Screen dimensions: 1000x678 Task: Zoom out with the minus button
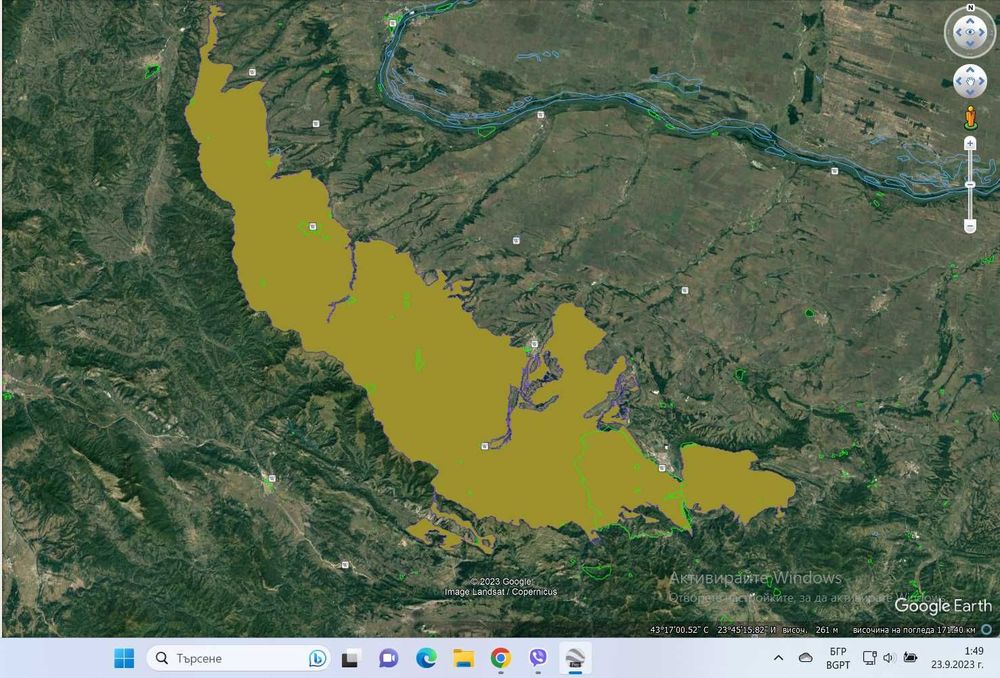click(x=970, y=226)
